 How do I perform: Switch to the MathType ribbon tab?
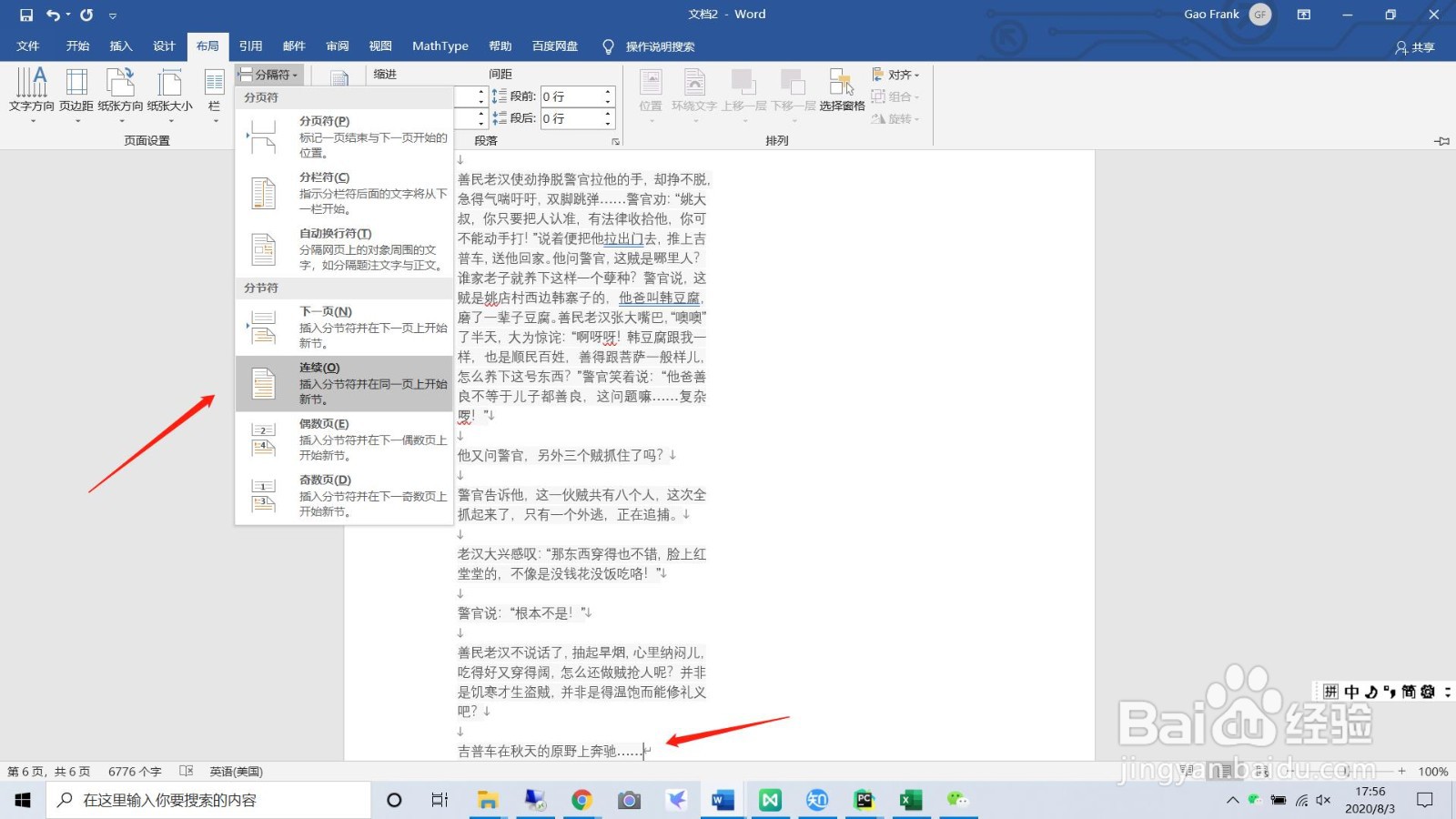pos(440,45)
